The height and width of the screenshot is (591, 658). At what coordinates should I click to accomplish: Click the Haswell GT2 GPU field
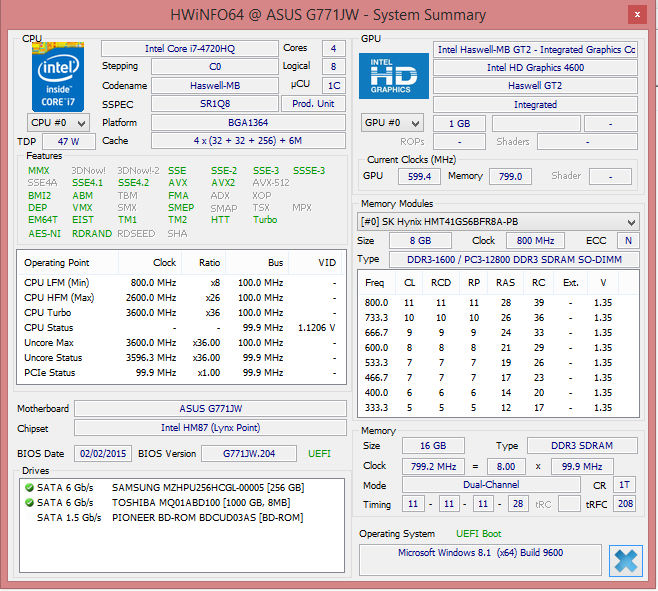pyautogui.click(x=535, y=86)
